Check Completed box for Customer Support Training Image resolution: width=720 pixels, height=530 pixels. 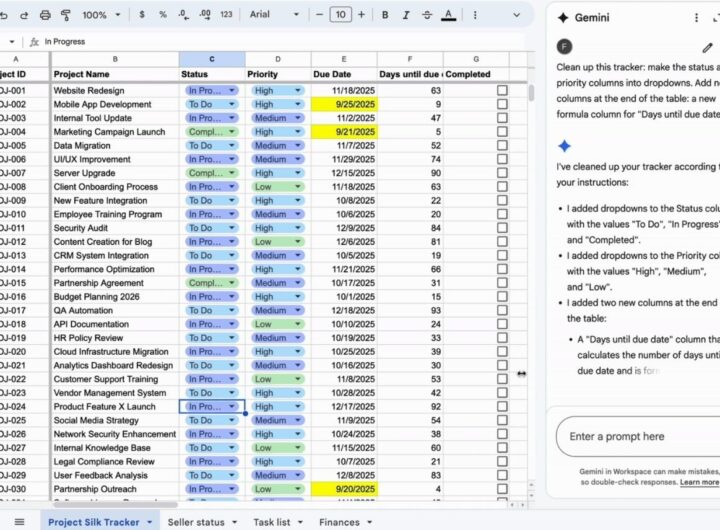(x=502, y=379)
